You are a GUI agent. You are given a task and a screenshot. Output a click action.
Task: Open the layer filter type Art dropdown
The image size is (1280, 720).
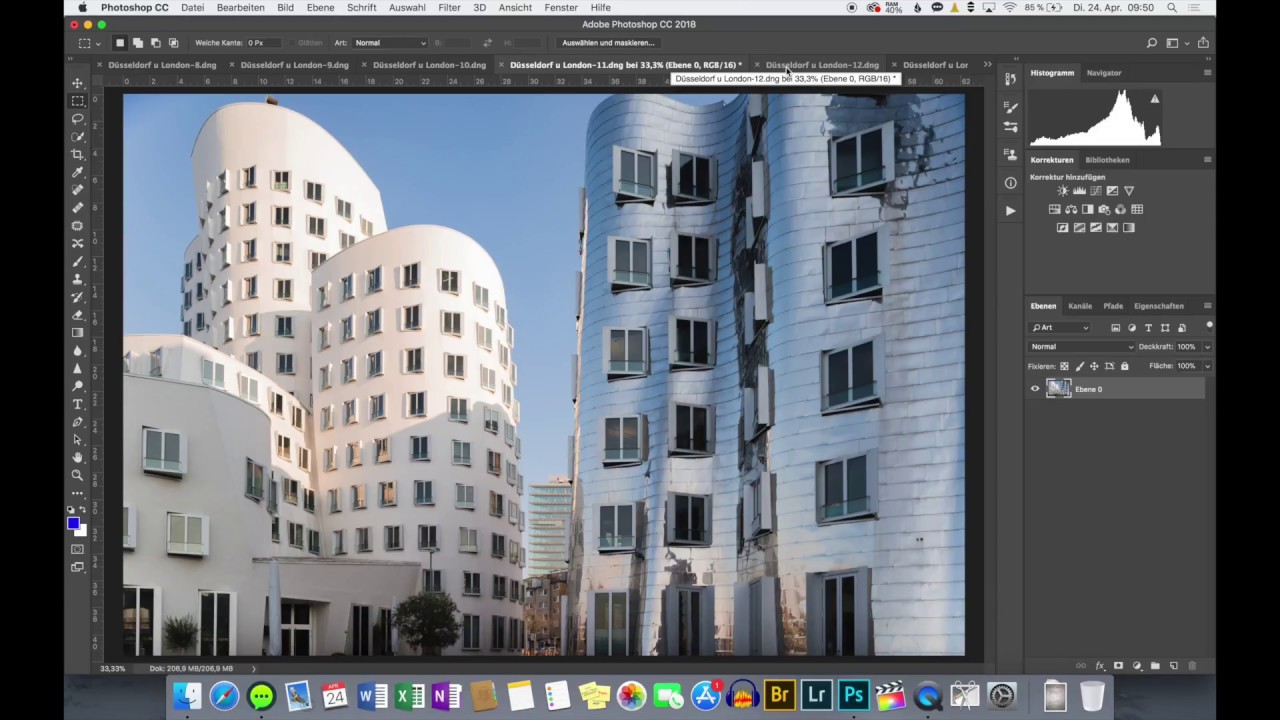point(1060,328)
